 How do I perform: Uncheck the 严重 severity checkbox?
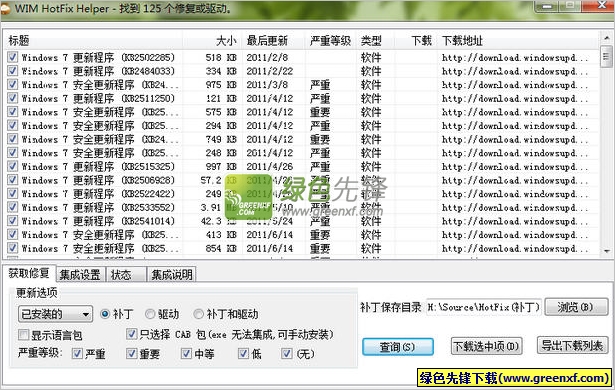(77, 354)
